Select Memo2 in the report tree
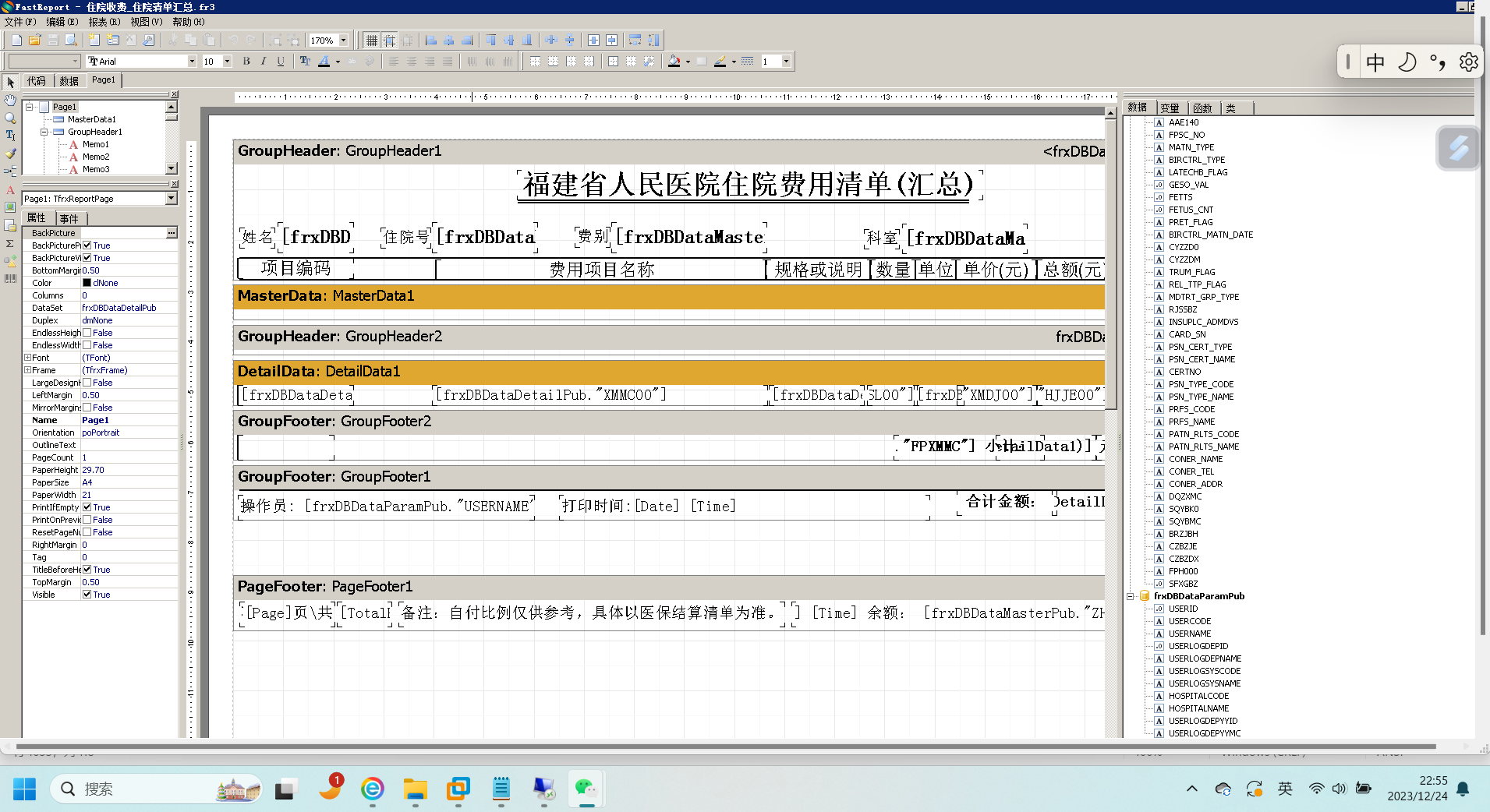Screen dimensions: 1490x812 (x=96, y=157)
